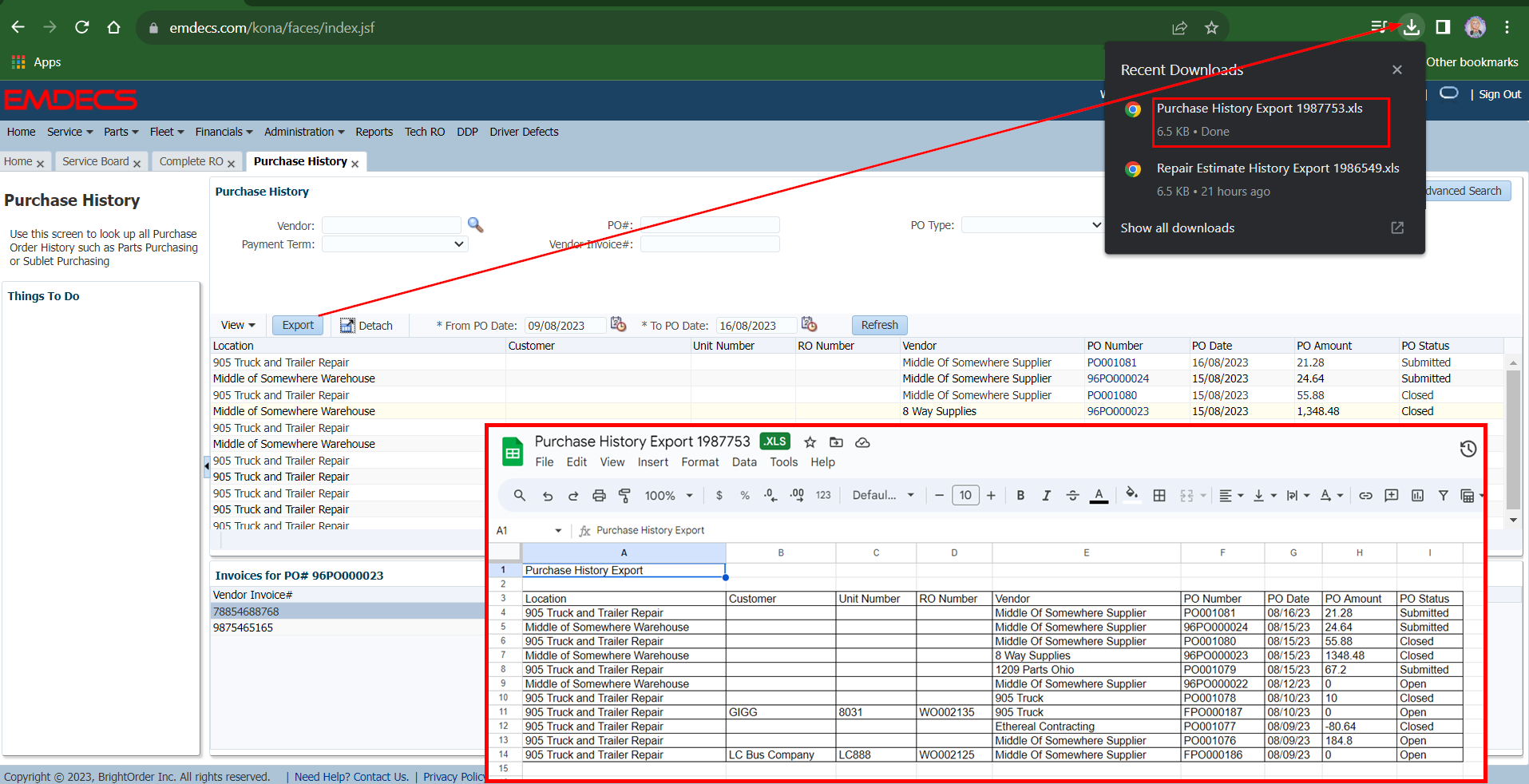Toggle bold formatting in Sheets
Screen dimensions: 1529x784
(x=1020, y=496)
